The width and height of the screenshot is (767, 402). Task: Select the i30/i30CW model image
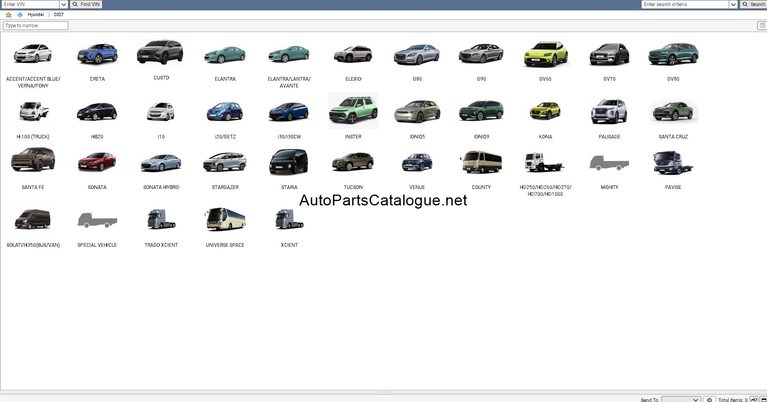(289, 112)
